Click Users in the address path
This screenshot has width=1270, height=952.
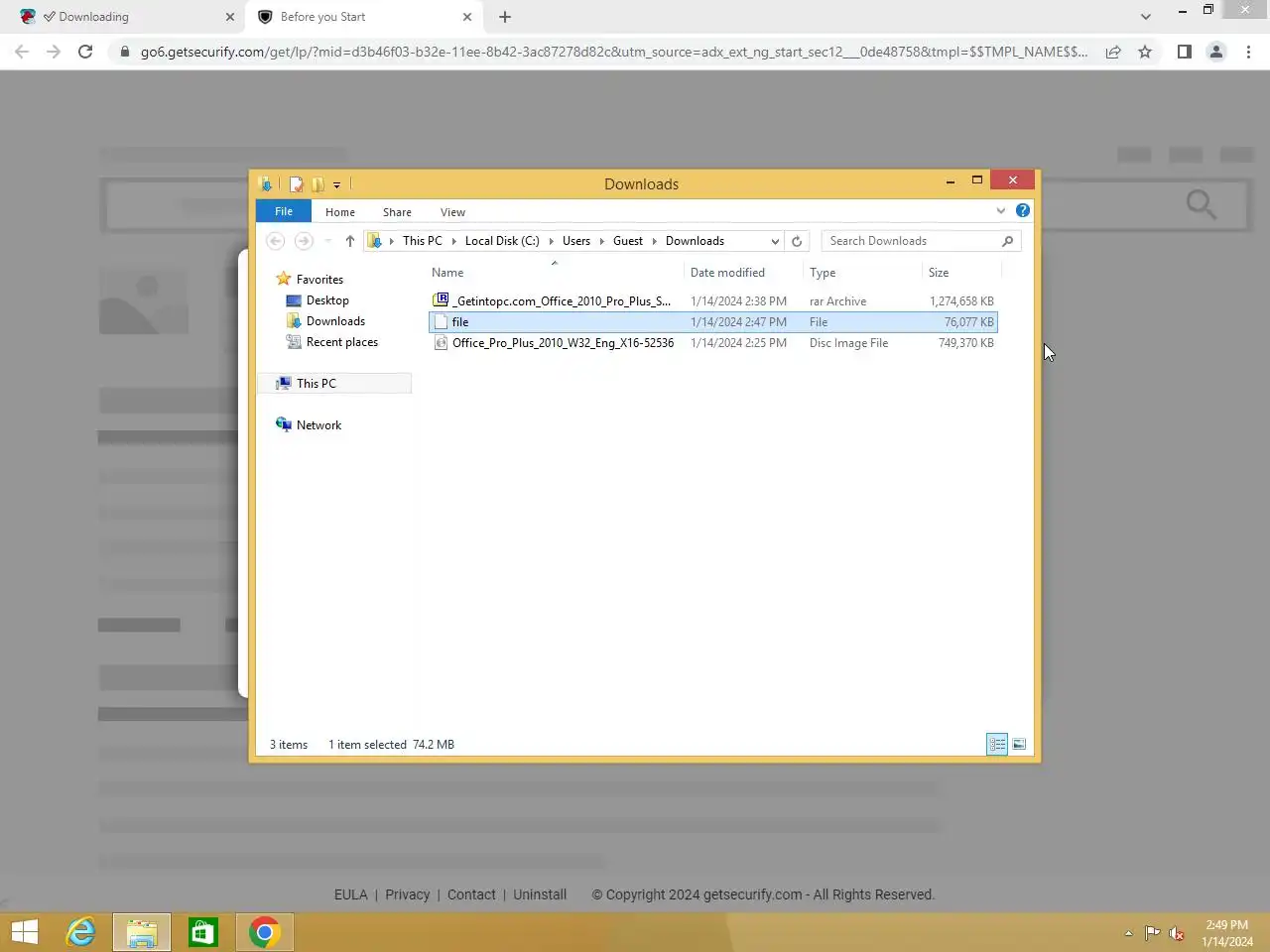(576, 241)
